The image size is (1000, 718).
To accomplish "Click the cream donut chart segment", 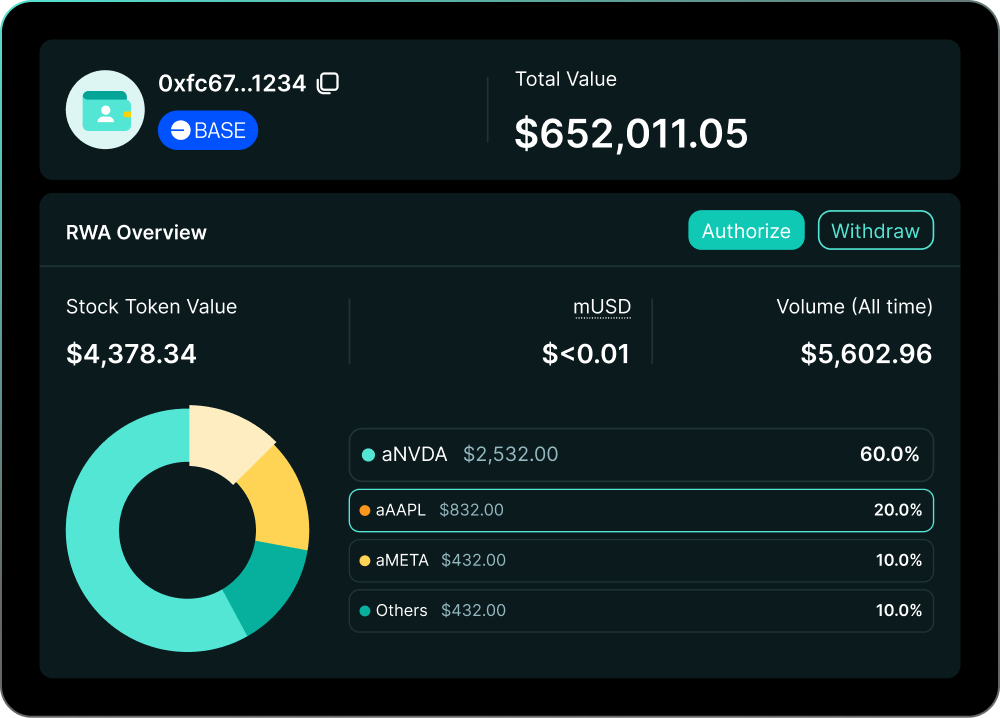I will tap(225, 440).
